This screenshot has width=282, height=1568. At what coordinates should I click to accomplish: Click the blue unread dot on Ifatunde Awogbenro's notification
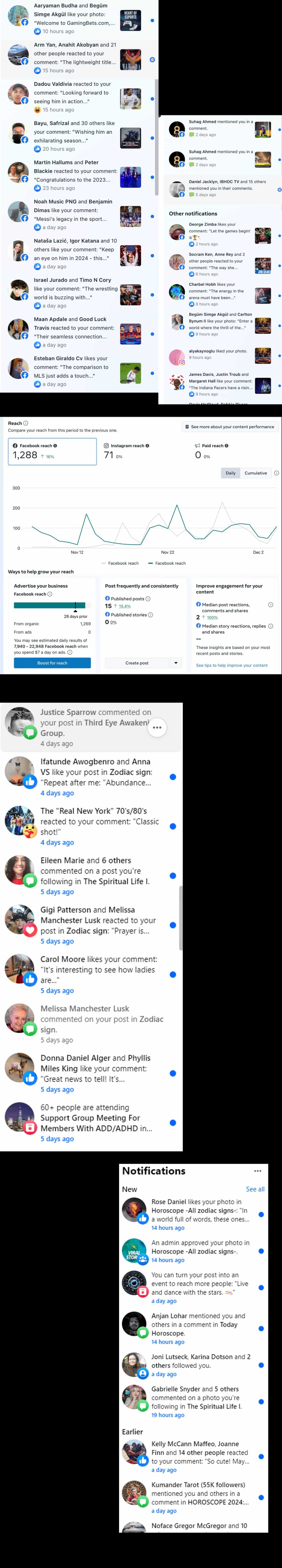[173, 777]
